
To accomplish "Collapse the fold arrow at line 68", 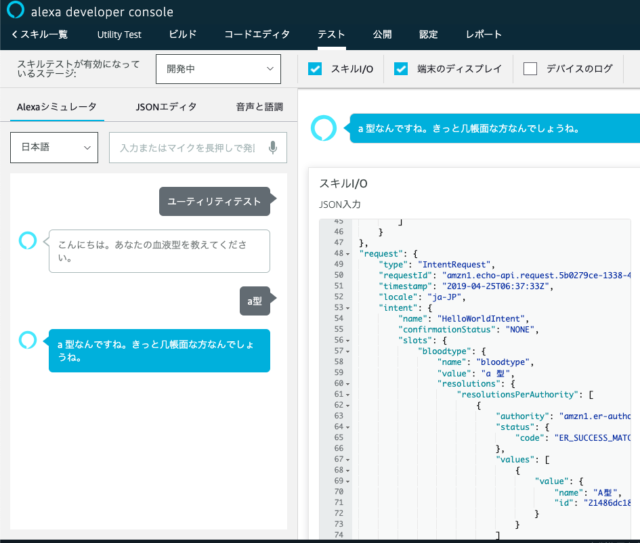I will 348,471.
